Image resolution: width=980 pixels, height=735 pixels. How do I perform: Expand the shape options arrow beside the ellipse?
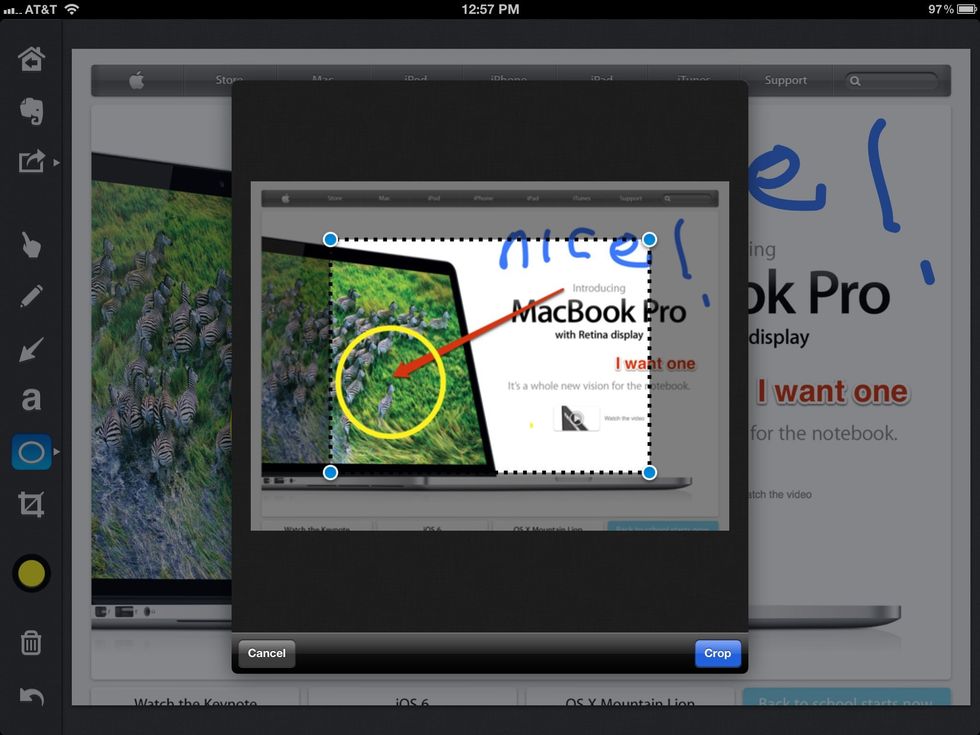coord(57,453)
